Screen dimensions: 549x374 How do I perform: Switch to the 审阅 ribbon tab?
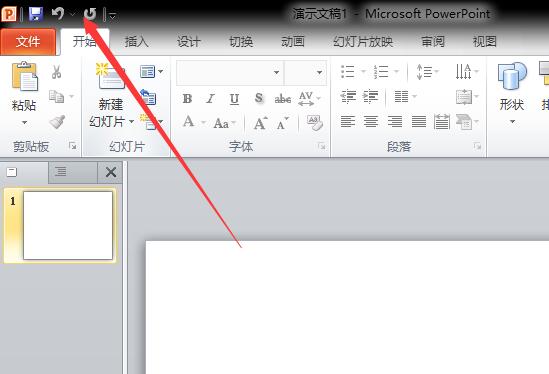click(x=433, y=42)
